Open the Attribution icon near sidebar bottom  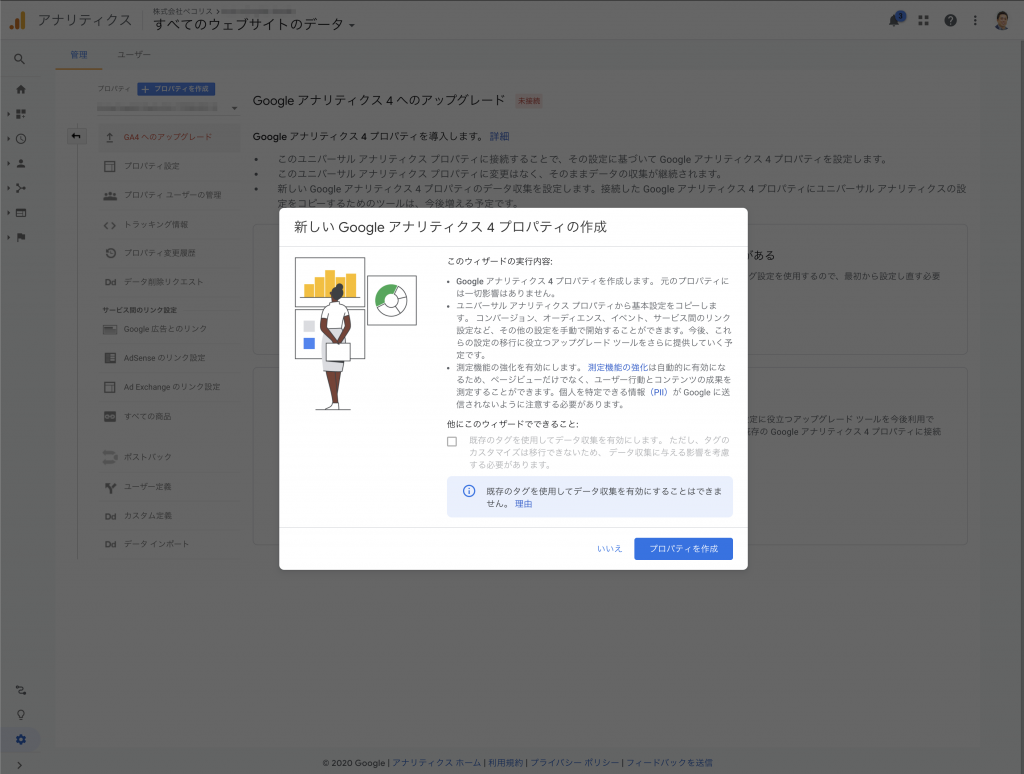click(21, 690)
